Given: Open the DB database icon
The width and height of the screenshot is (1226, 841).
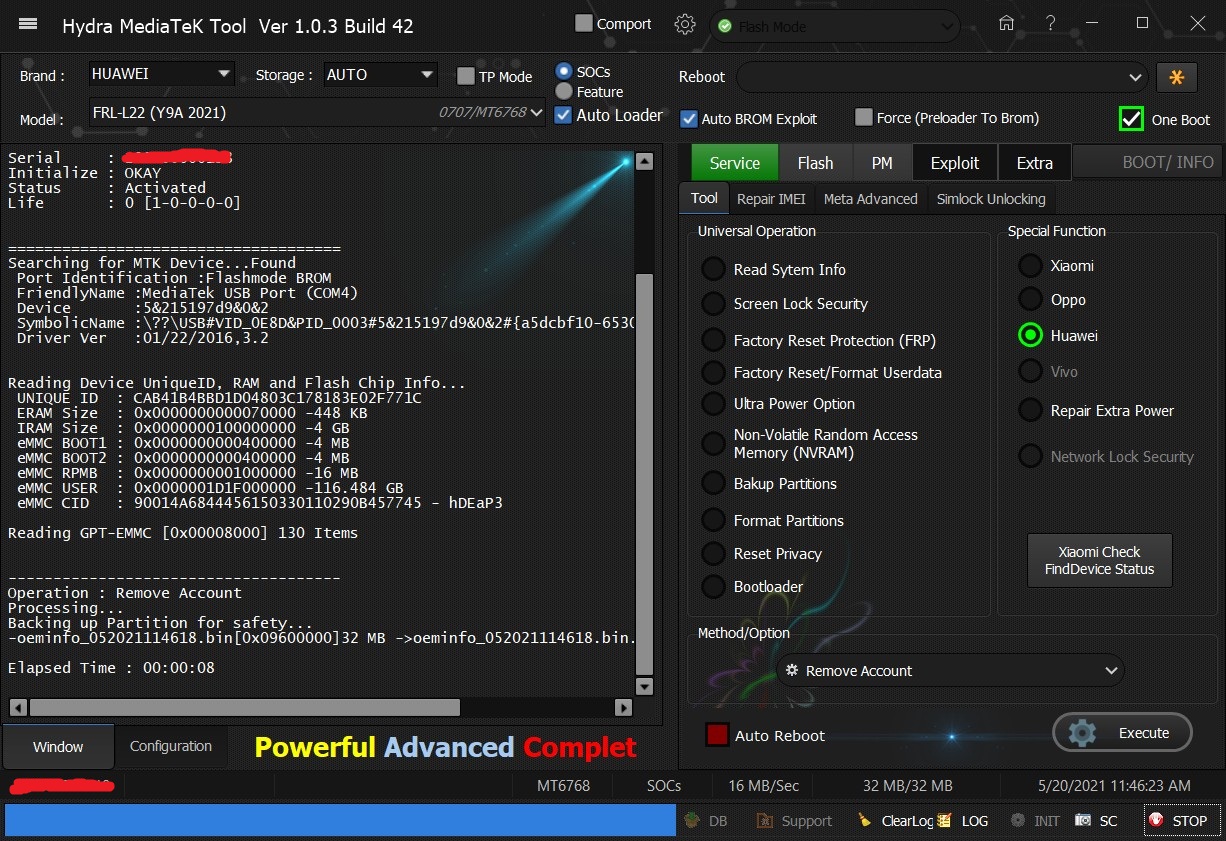Looking at the screenshot, I should coord(693,821).
